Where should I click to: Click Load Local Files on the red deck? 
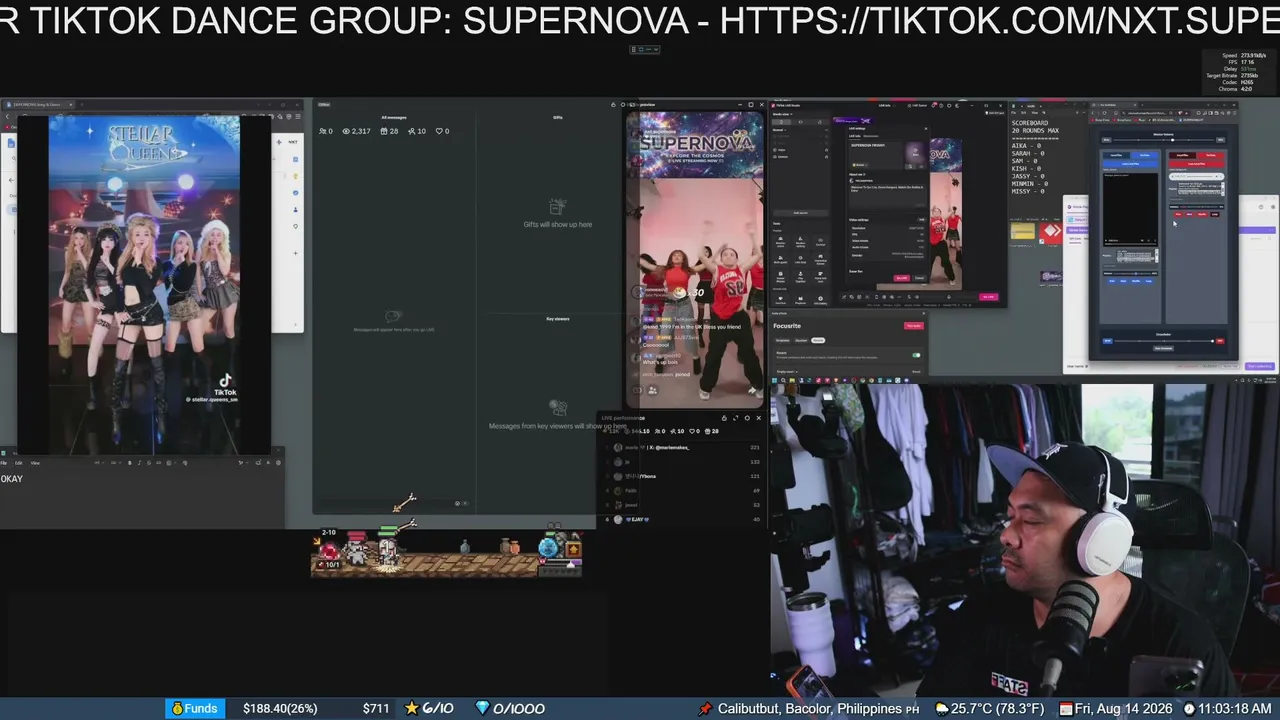(1197, 164)
